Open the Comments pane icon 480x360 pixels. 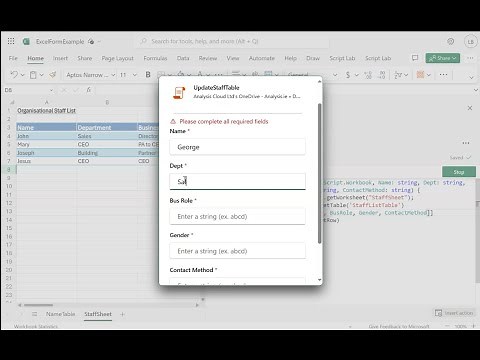[415, 58]
